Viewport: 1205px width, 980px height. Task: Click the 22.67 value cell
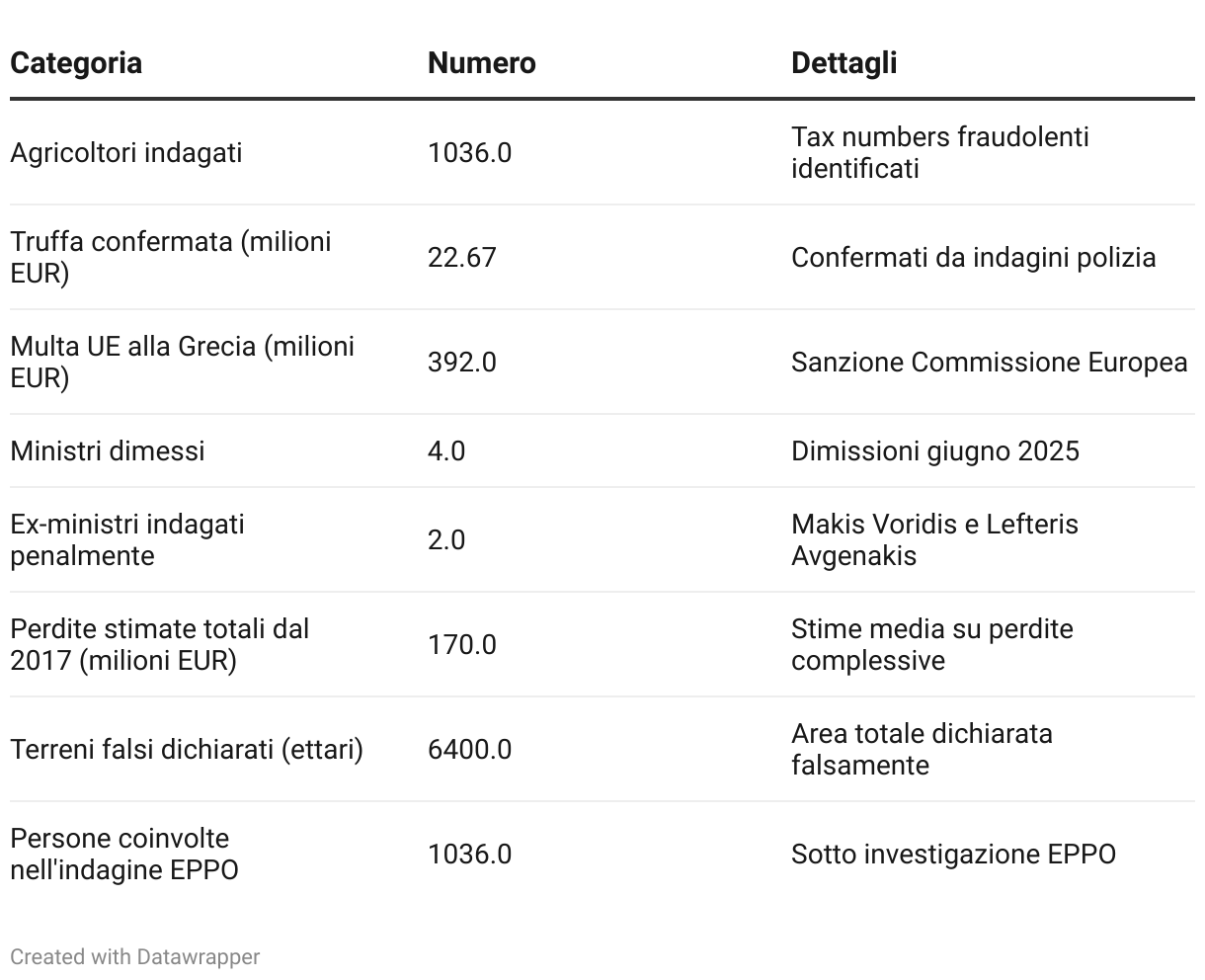pyautogui.click(x=462, y=258)
